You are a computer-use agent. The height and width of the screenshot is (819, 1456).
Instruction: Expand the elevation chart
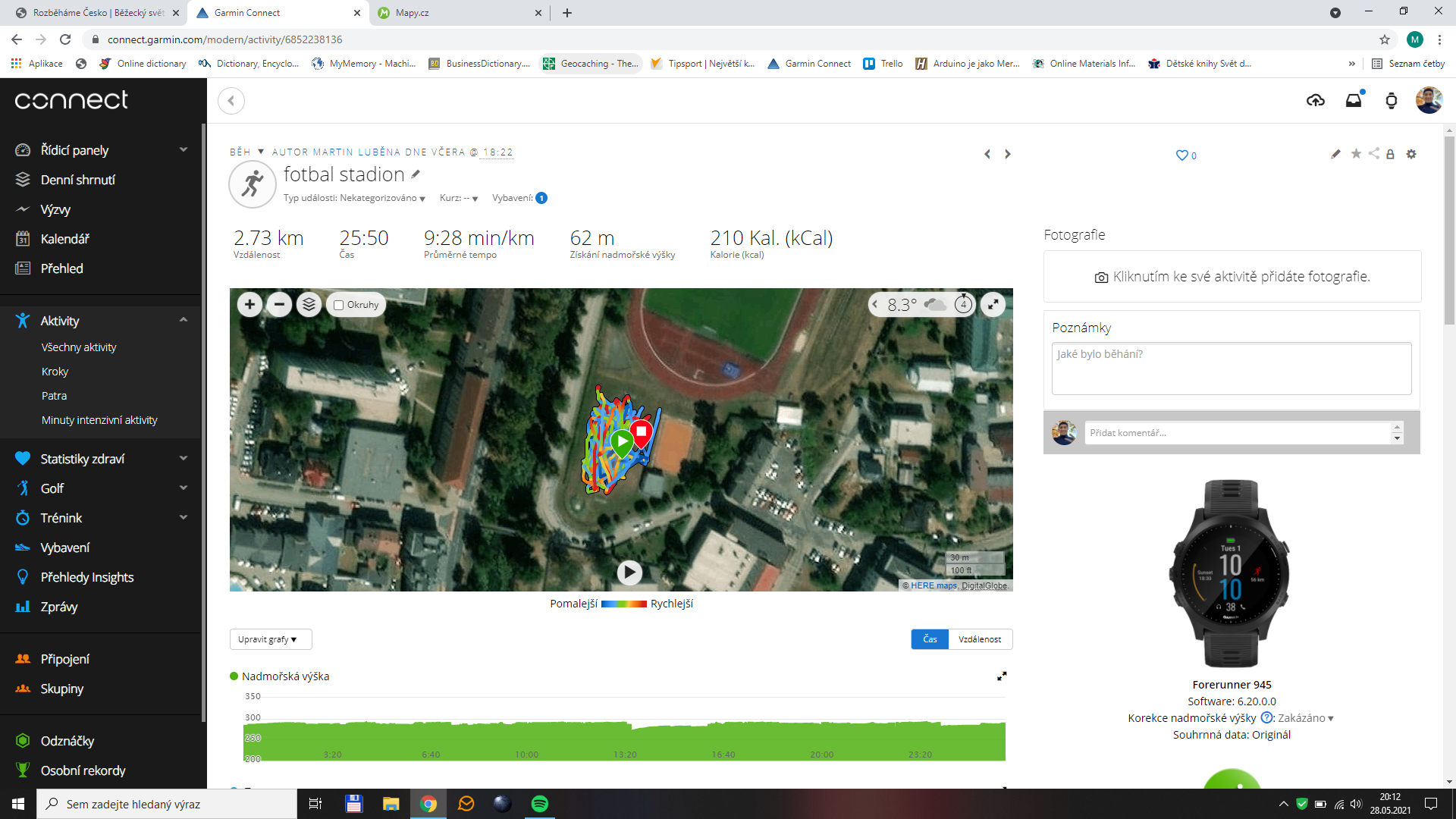click(x=1002, y=676)
